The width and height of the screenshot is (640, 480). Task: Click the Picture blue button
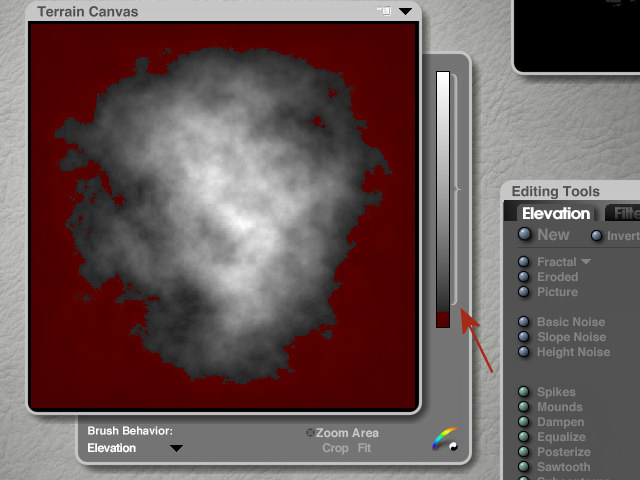pos(524,291)
